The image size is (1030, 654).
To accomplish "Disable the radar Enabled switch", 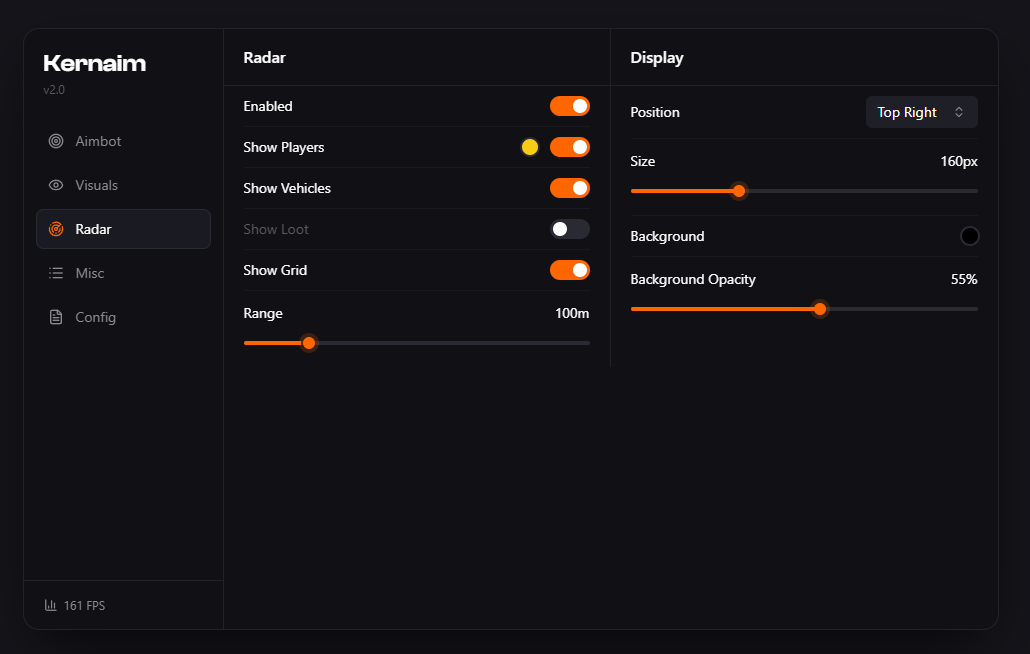I will click(570, 106).
